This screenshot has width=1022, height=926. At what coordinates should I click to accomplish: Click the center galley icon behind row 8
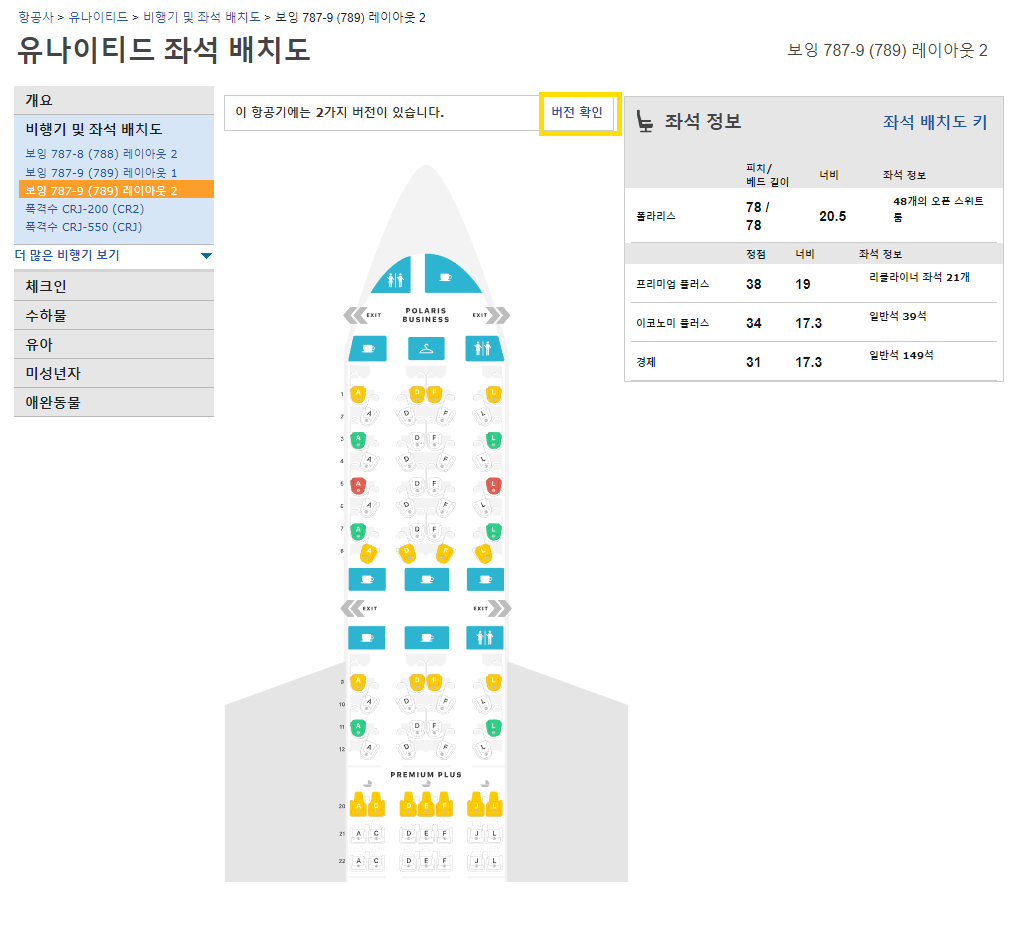[427, 579]
